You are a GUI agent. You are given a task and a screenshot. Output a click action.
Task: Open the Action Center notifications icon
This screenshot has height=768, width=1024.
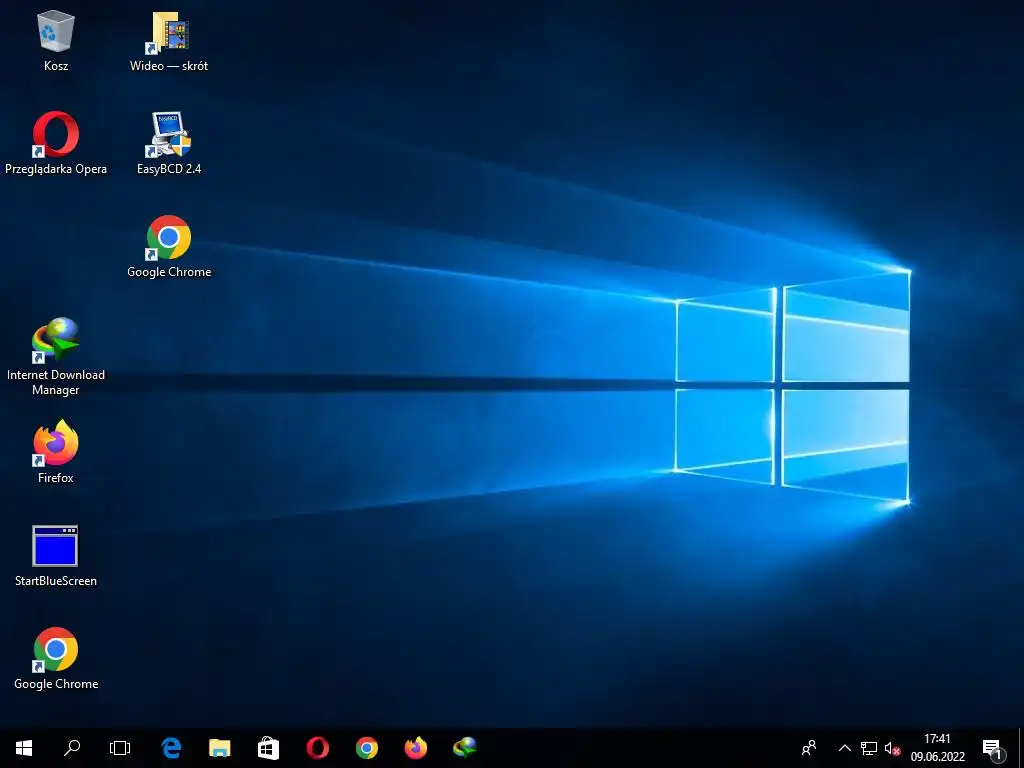tap(993, 748)
